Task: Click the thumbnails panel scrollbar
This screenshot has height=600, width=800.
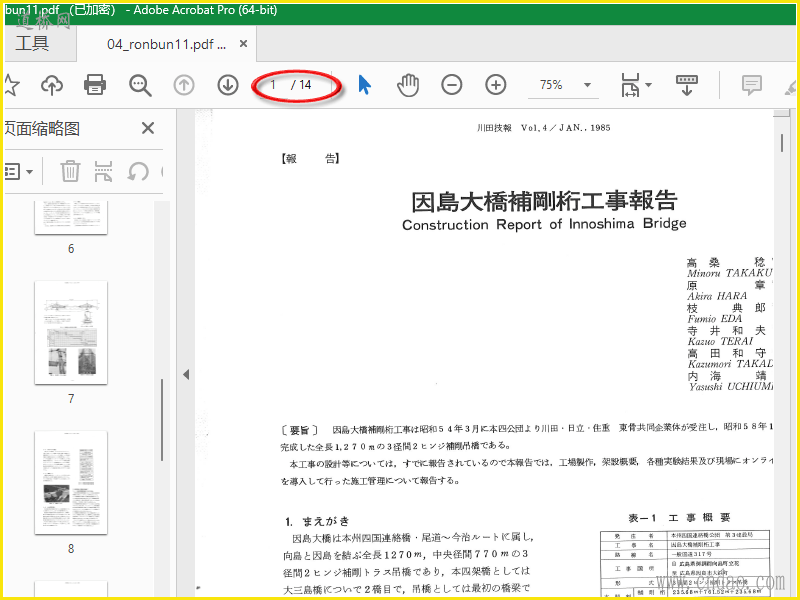Action: (x=162, y=419)
